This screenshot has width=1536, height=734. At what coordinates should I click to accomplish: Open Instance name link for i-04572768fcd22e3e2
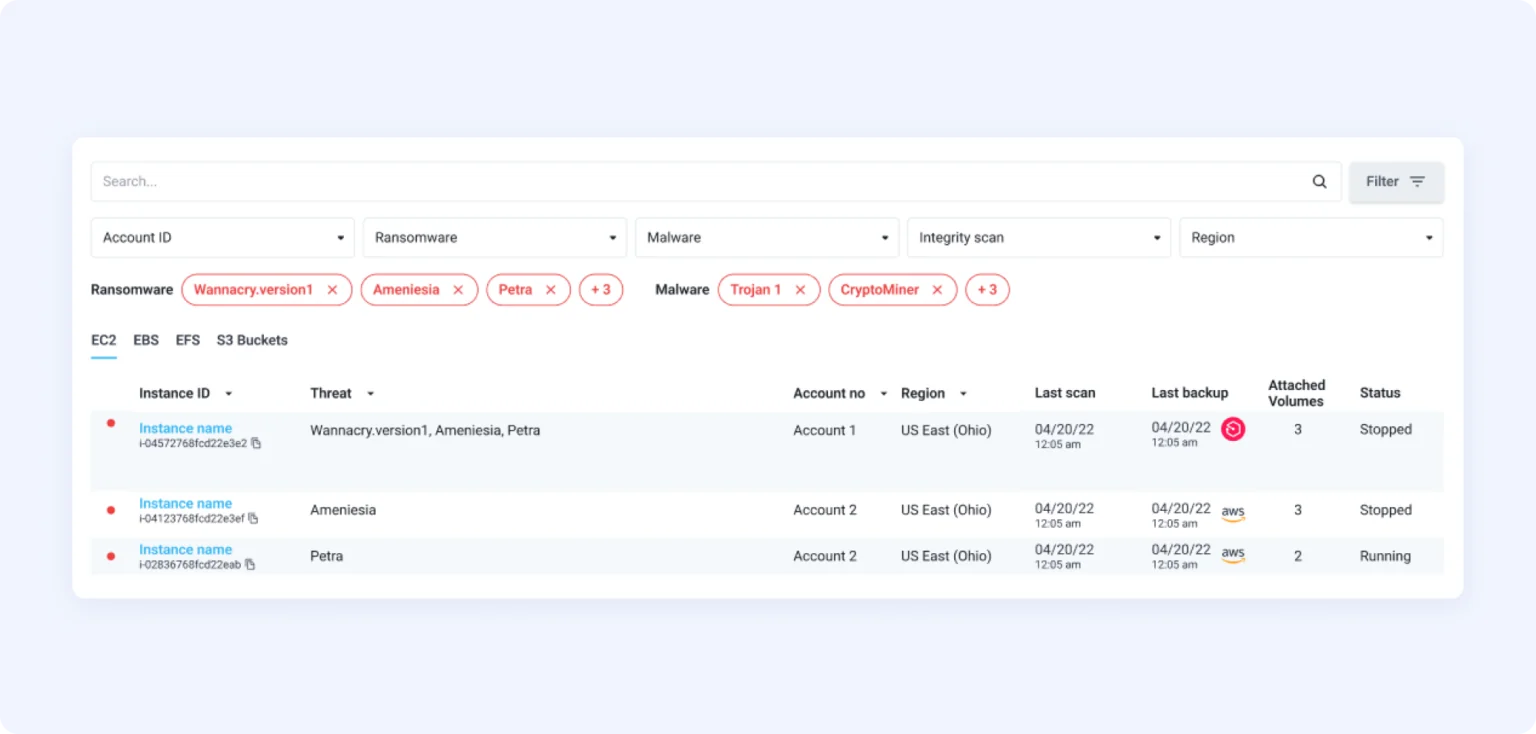pyautogui.click(x=185, y=428)
